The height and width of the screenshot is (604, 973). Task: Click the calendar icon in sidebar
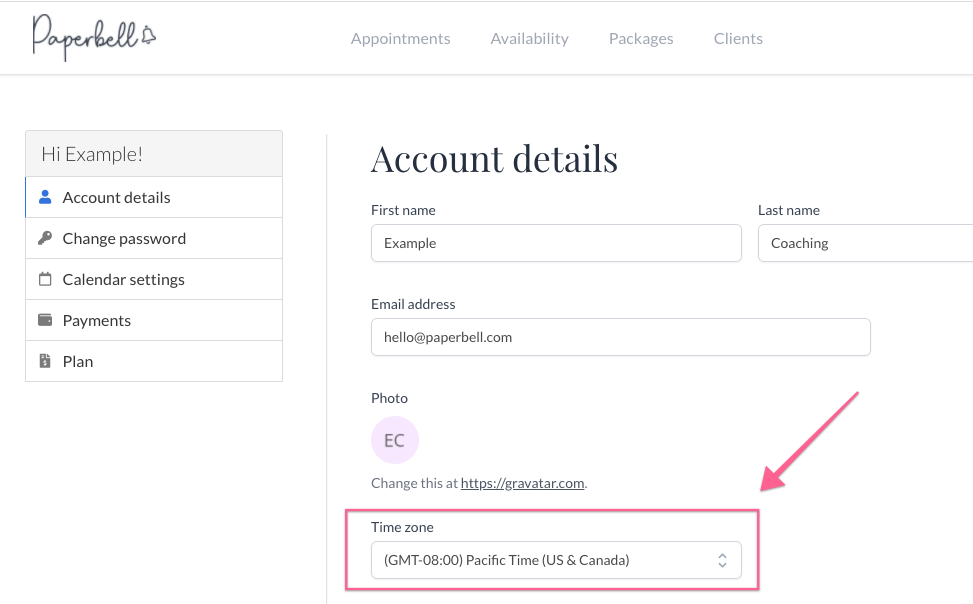(x=45, y=279)
